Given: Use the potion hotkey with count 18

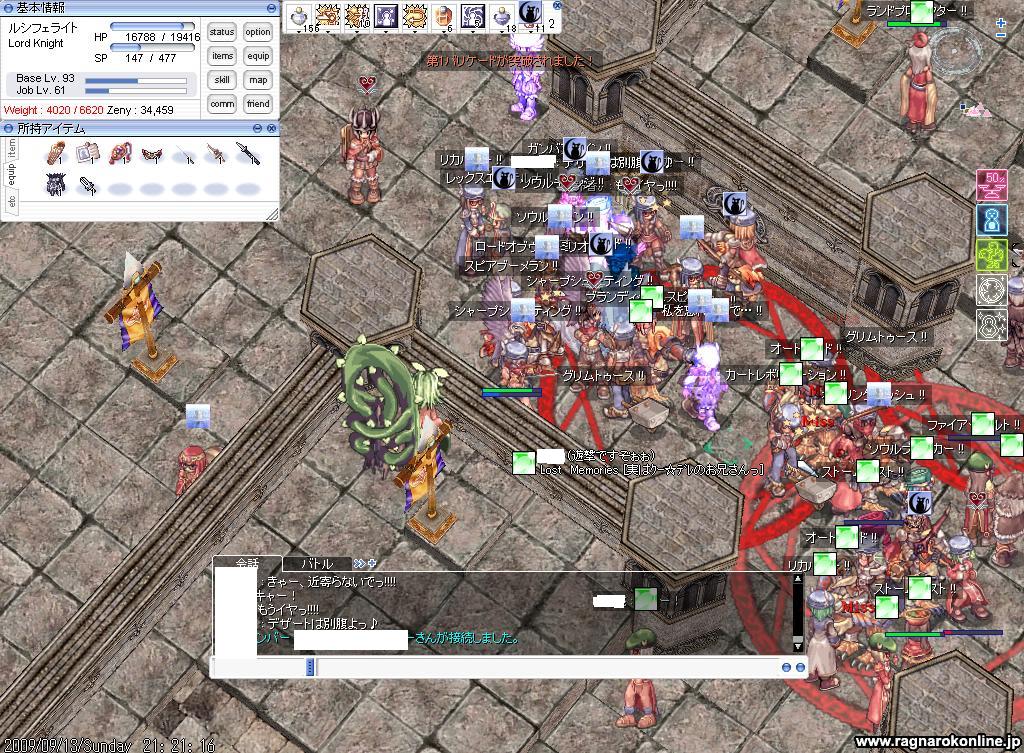Looking at the screenshot, I should (502, 16).
